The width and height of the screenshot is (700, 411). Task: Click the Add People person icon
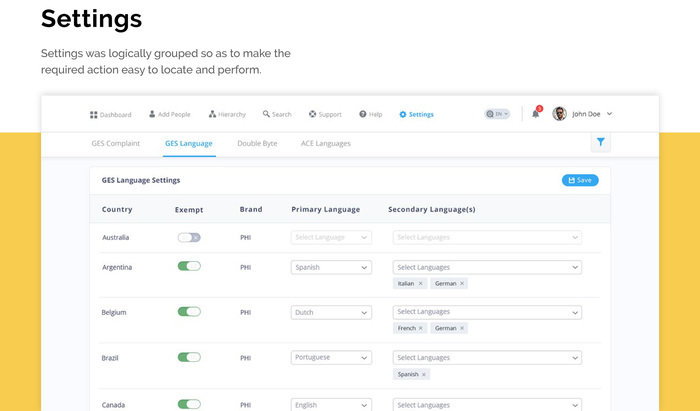(152, 114)
